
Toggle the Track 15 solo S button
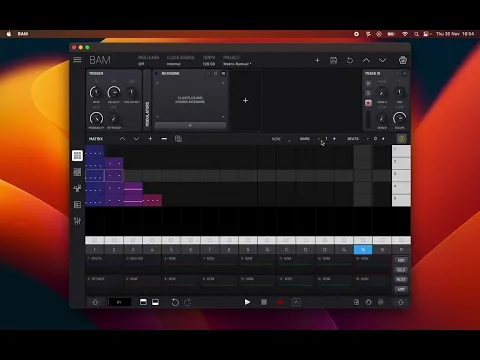tap(368, 93)
